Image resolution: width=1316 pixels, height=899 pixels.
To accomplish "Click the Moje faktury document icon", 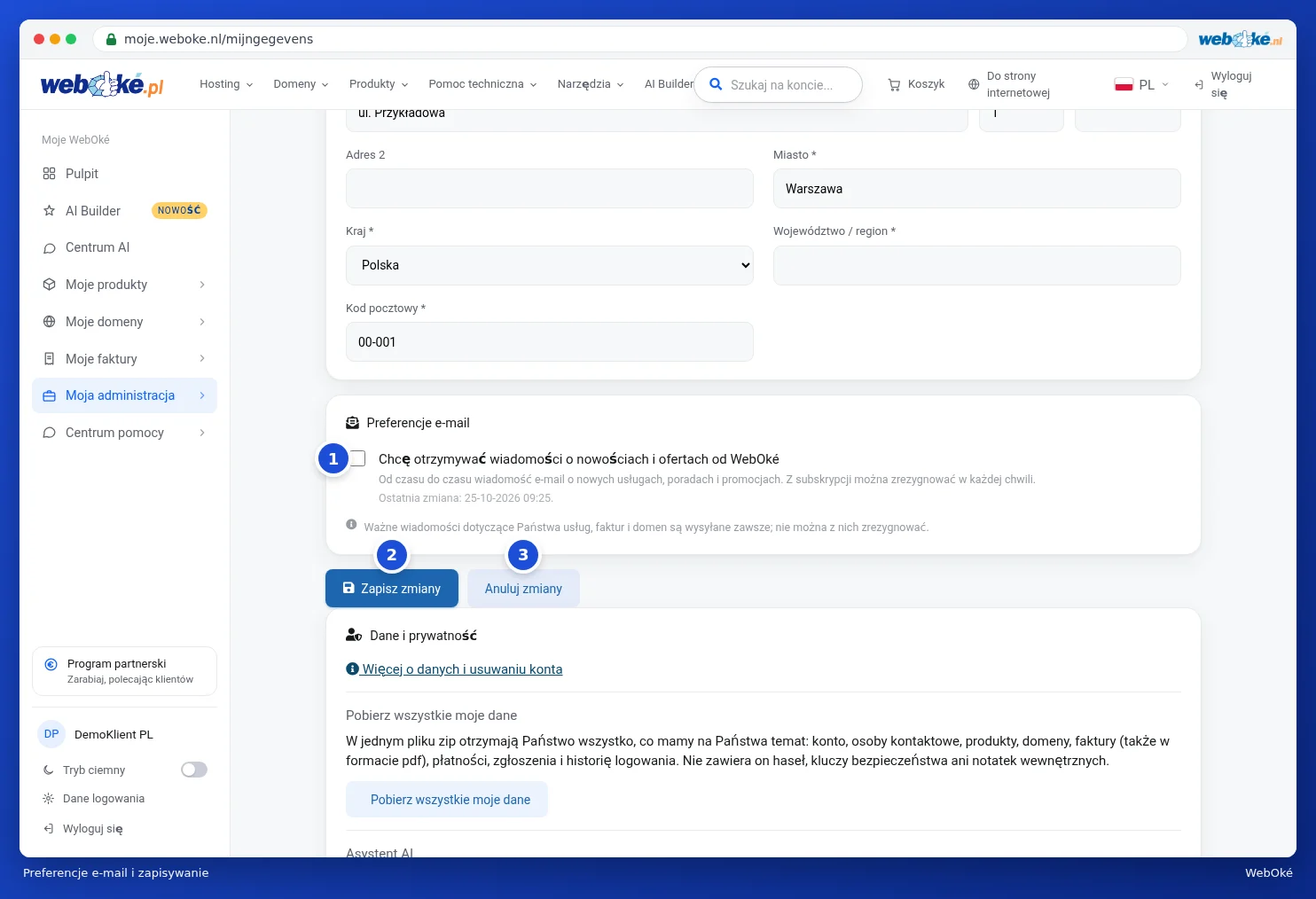I will coord(49,359).
